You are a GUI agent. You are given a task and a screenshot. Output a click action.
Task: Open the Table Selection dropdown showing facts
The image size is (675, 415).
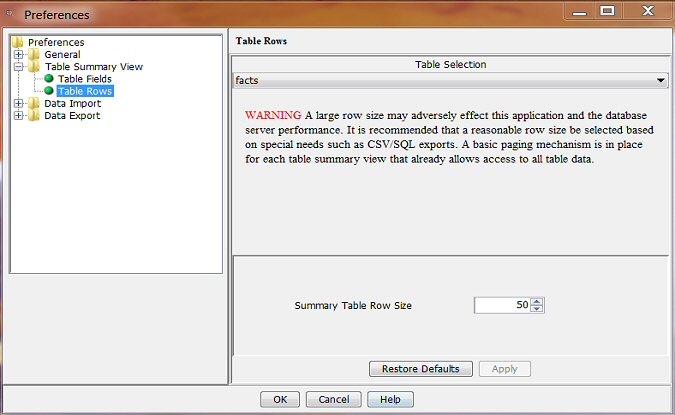tap(661, 79)
